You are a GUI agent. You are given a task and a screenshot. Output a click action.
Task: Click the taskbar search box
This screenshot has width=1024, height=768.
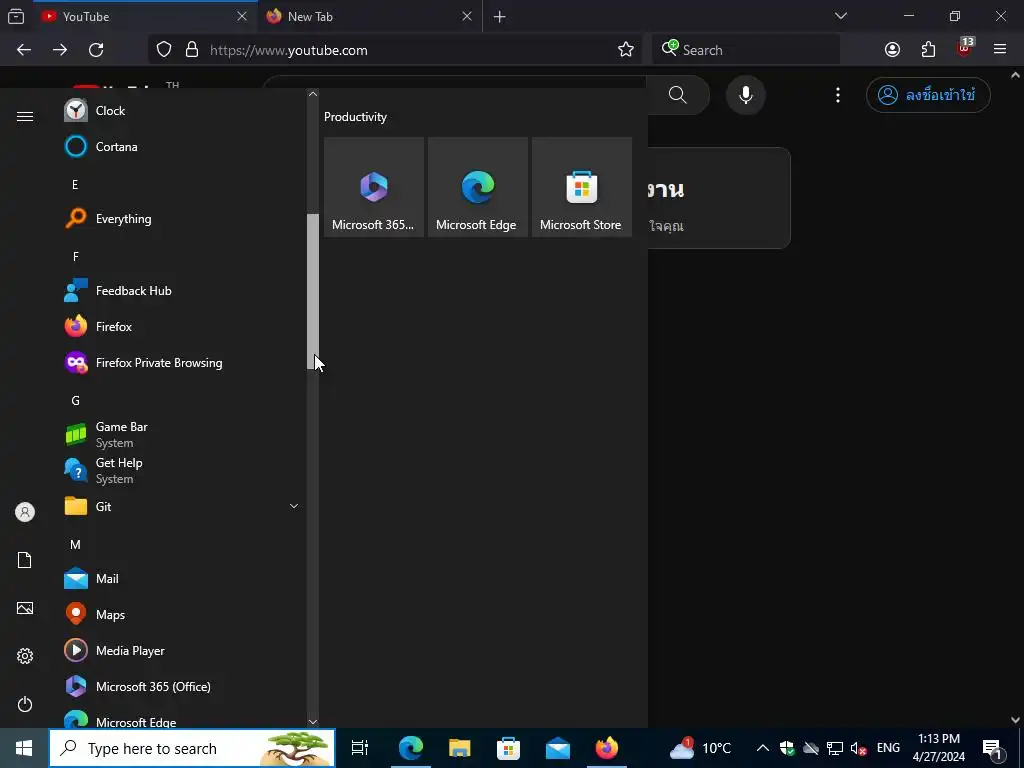[x=192, y=748]
